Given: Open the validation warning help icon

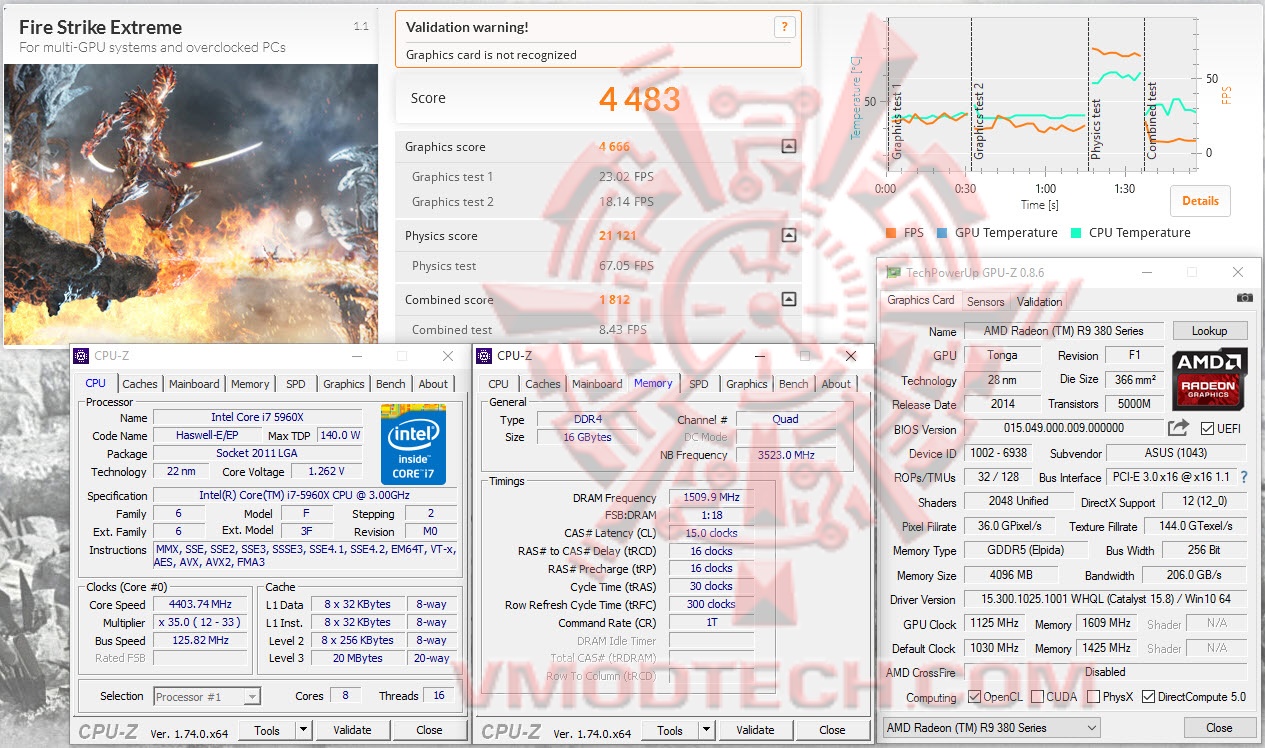Looking at the screenshot, I should [x=785, y=28].
